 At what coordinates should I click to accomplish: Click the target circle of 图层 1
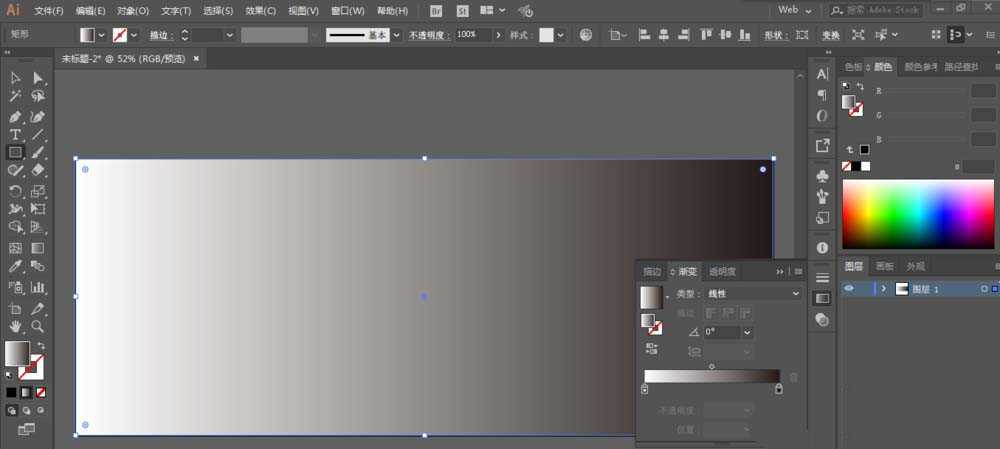pos(984,289)
